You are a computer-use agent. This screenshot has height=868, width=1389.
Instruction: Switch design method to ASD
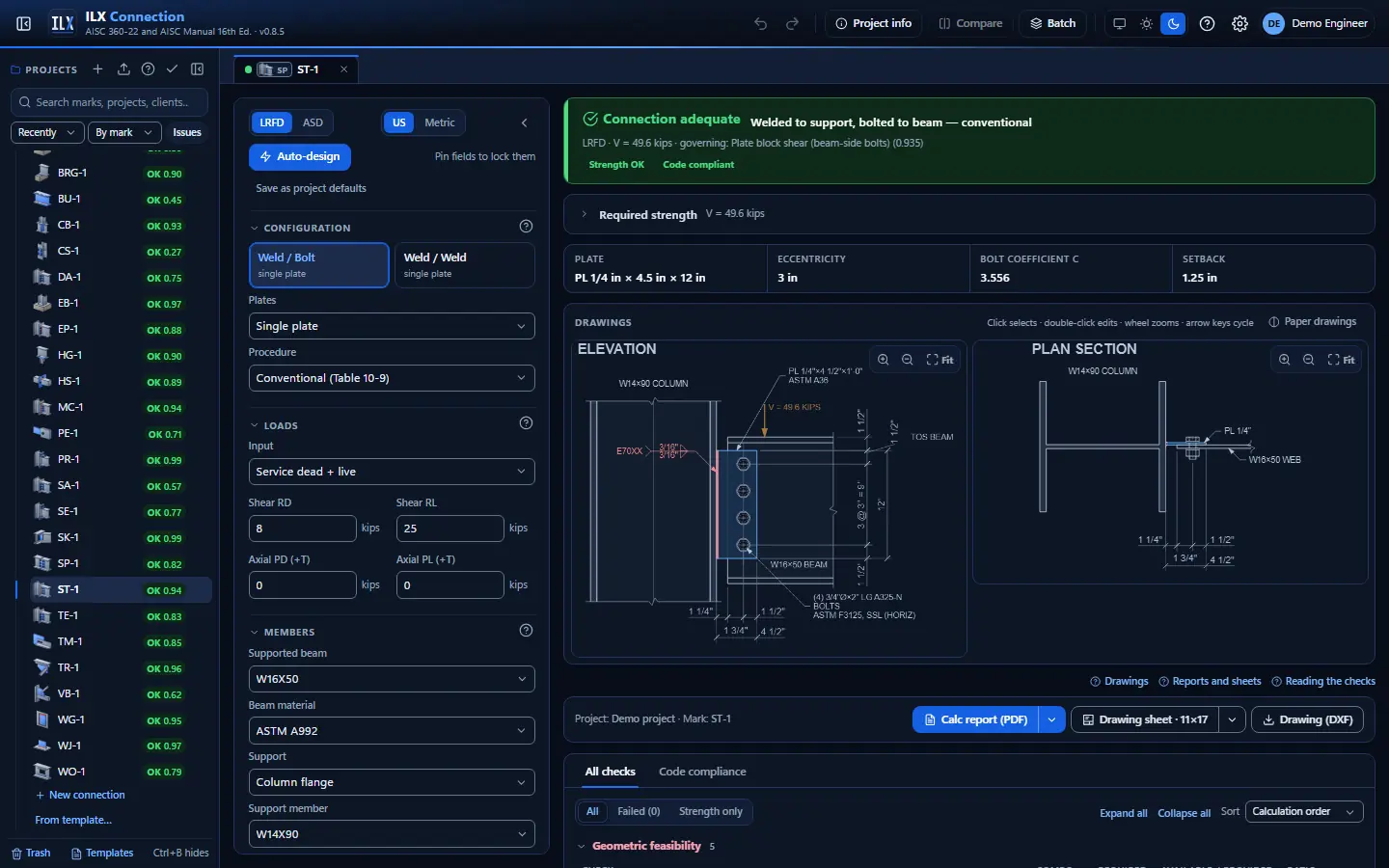tap(313, 122)
